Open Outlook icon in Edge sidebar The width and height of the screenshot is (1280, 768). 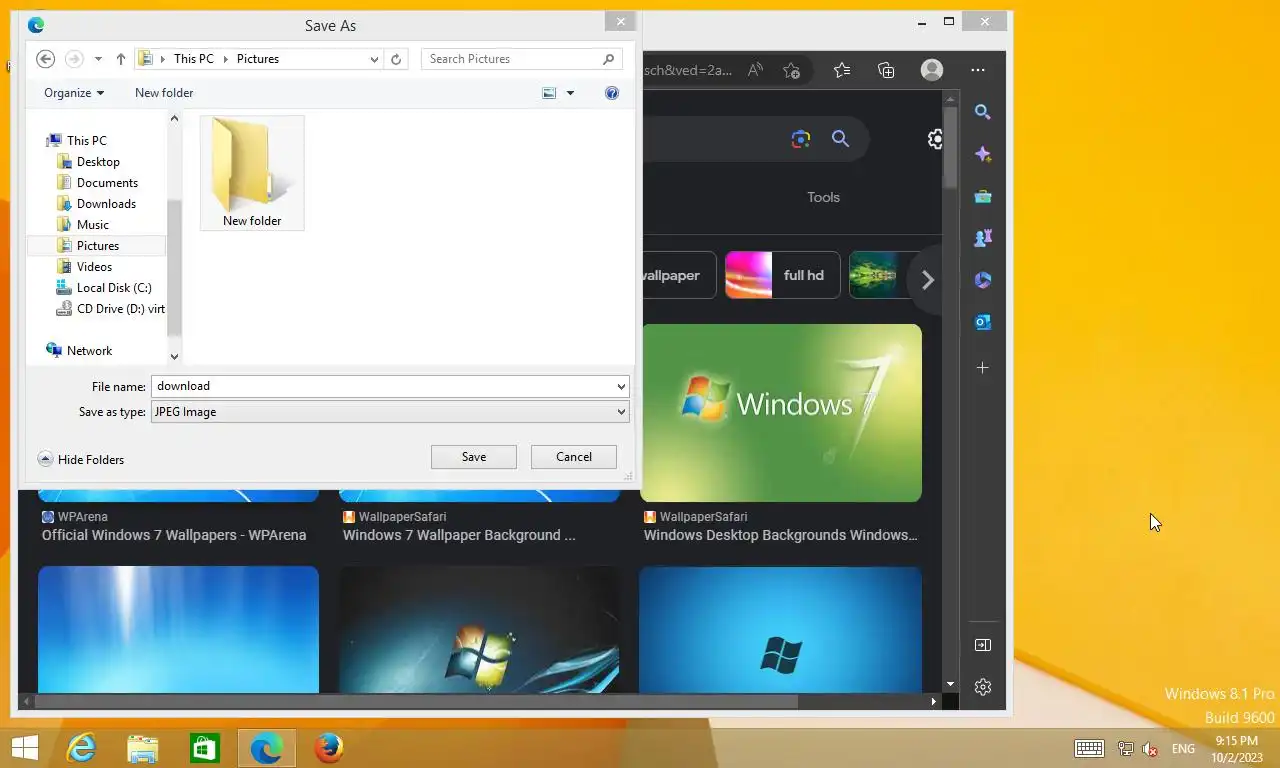(983, 323)
